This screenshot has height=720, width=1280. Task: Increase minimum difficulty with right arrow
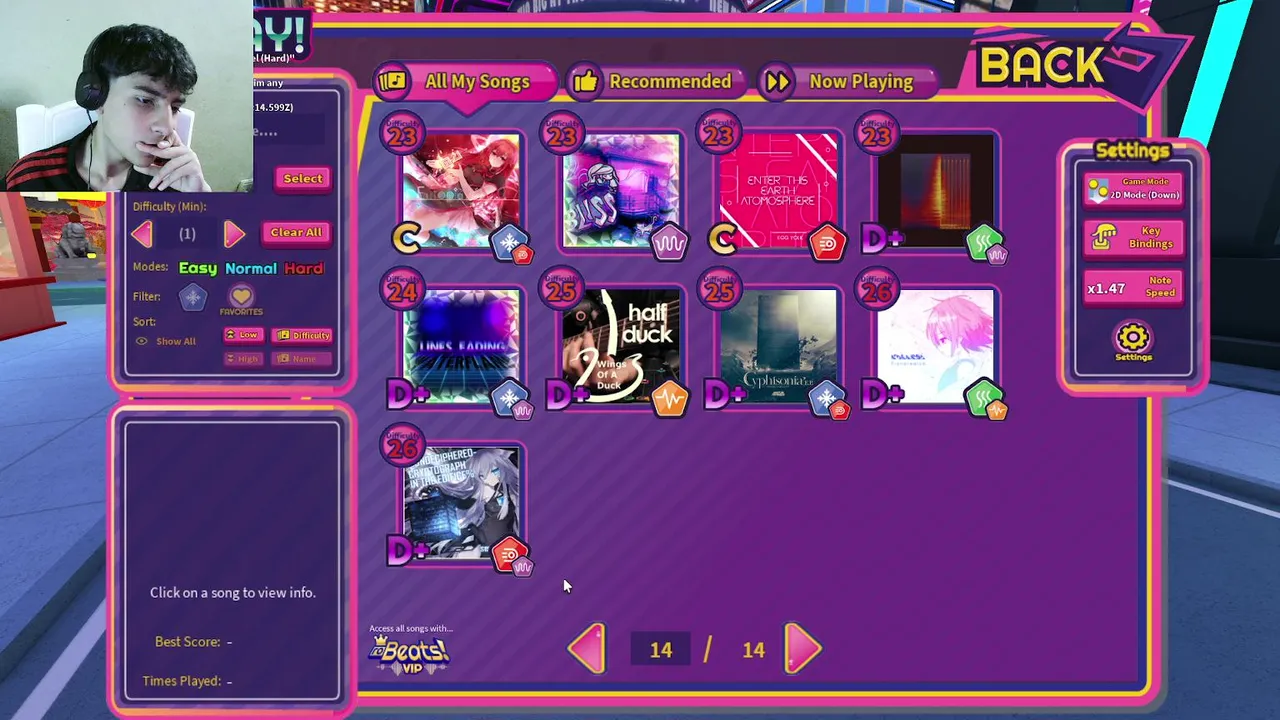(234, 234)
